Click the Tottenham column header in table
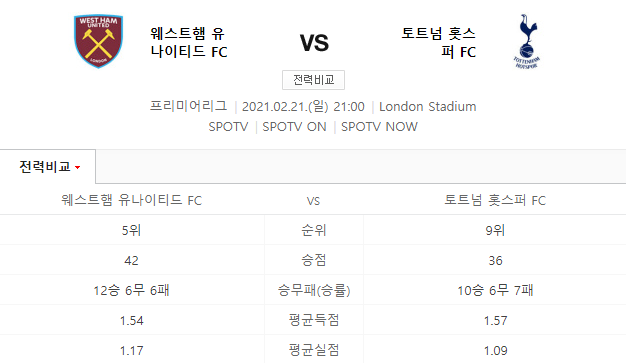 [495, 200]
